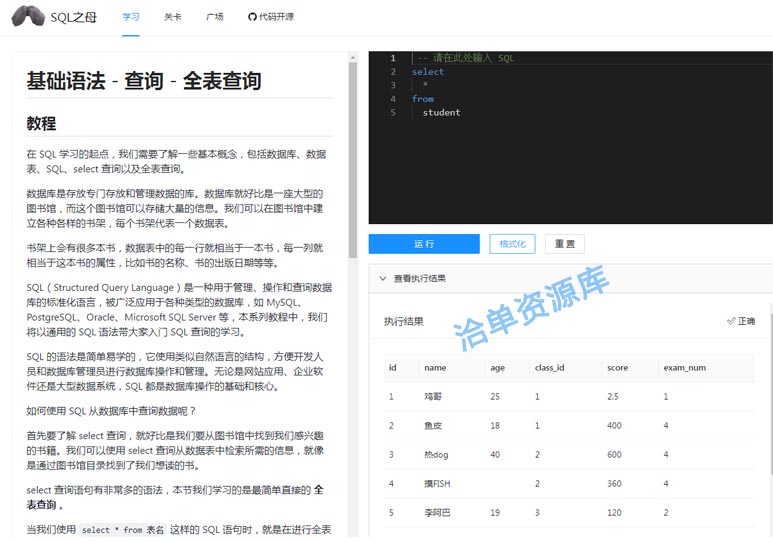
Task: Click the 'age' column header
Action: pos(497,367)
